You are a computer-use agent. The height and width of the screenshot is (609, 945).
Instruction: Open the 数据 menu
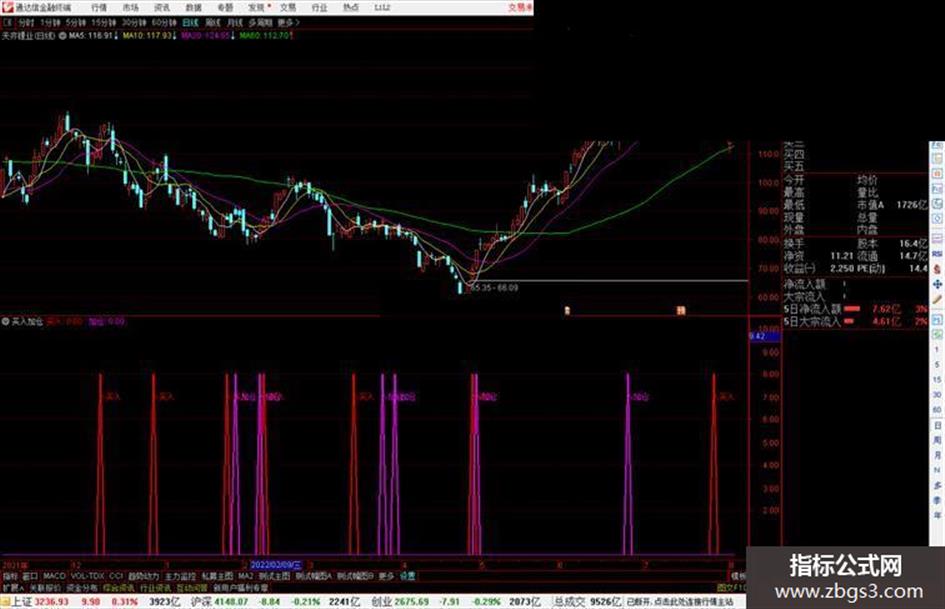(193, 8)
